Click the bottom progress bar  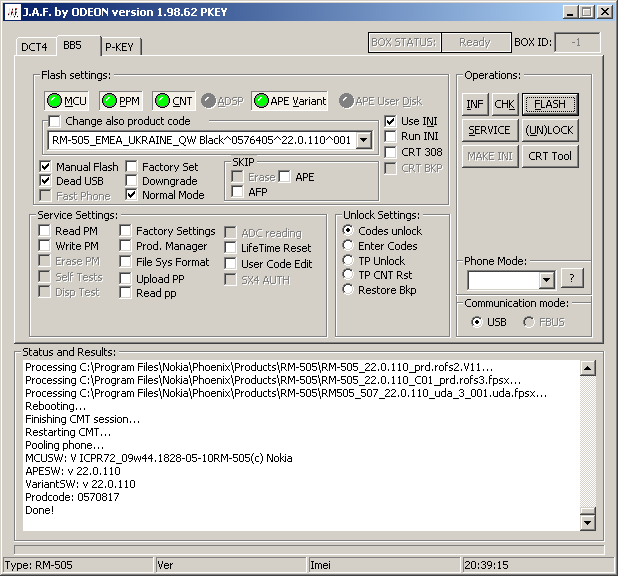(309, 549)
